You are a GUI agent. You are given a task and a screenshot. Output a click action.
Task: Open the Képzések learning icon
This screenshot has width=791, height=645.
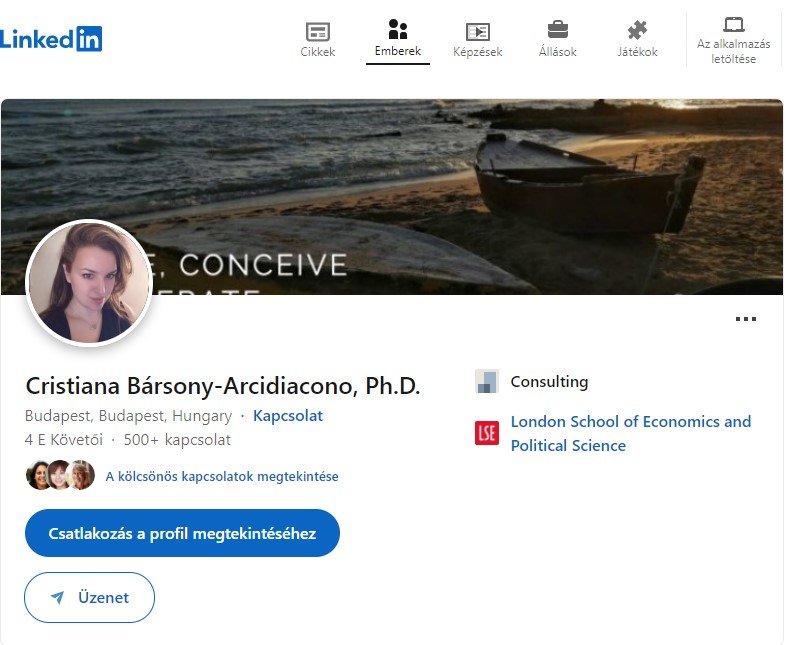477,32
